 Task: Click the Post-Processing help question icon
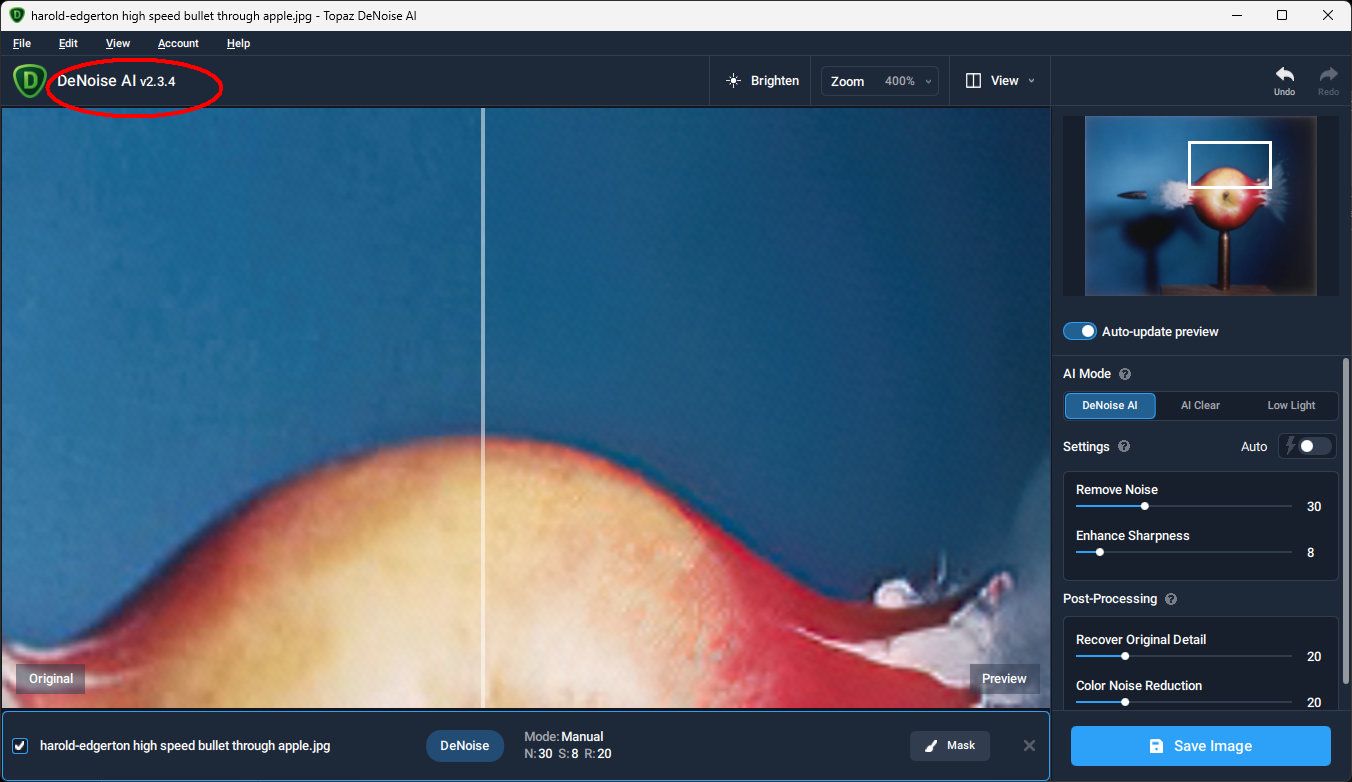[1170, 599]
